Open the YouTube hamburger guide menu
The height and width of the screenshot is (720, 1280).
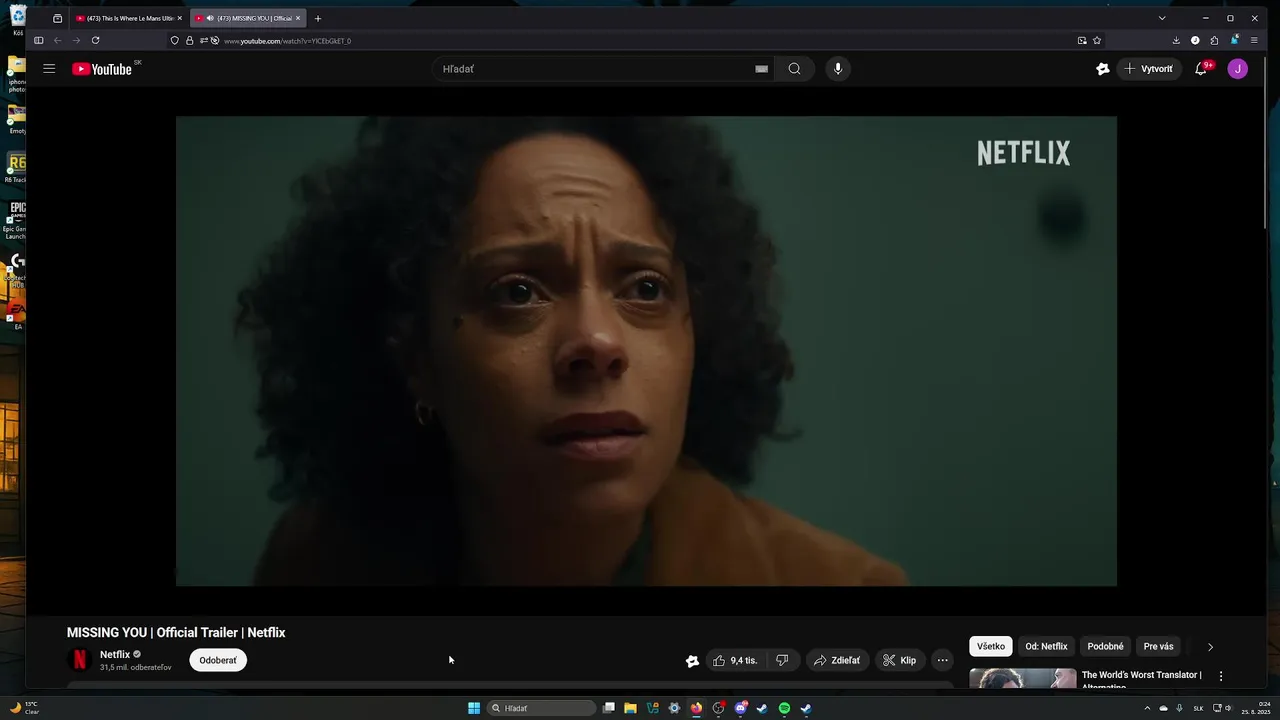[49, 69]
